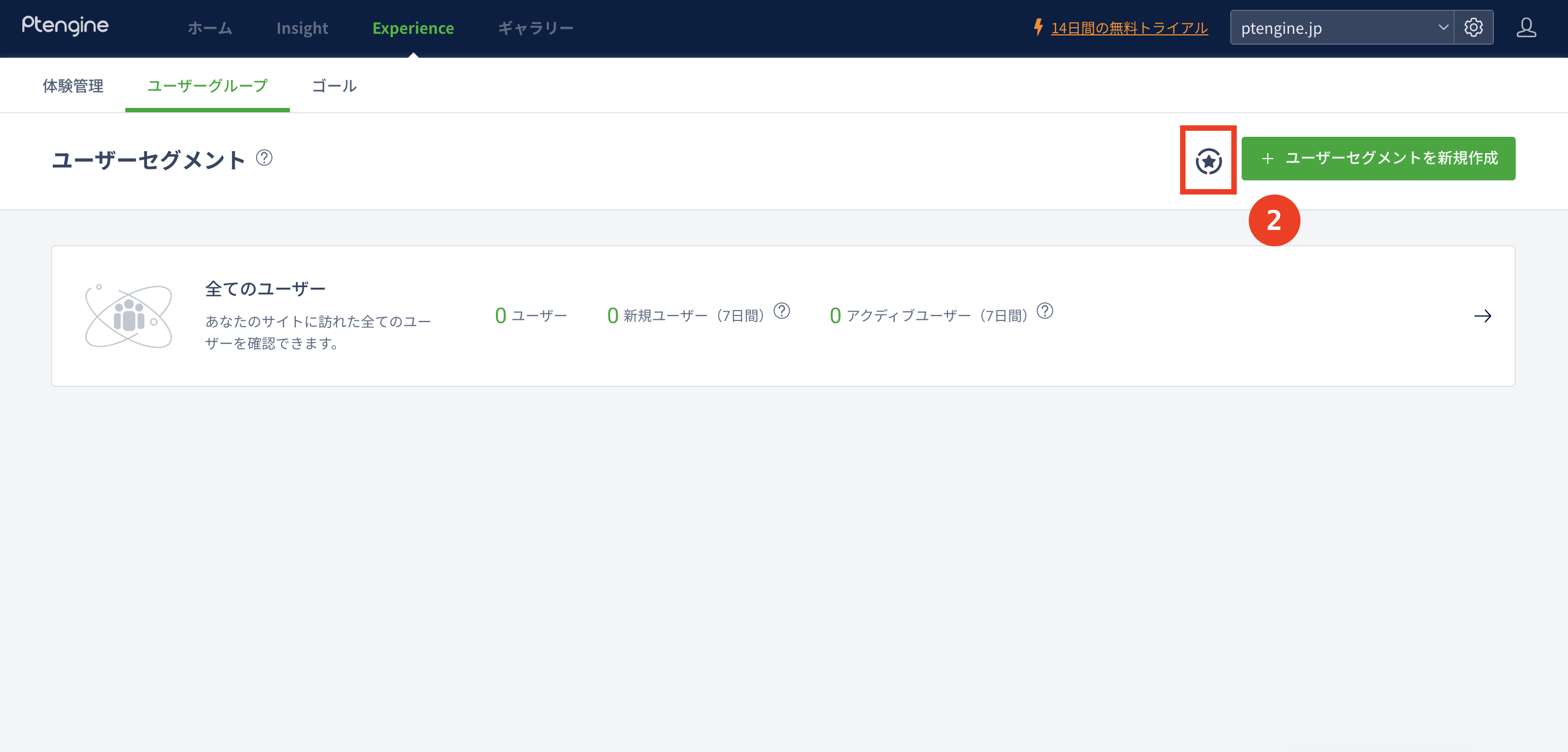Click the 全てのユーザー card title

point(265,289)
